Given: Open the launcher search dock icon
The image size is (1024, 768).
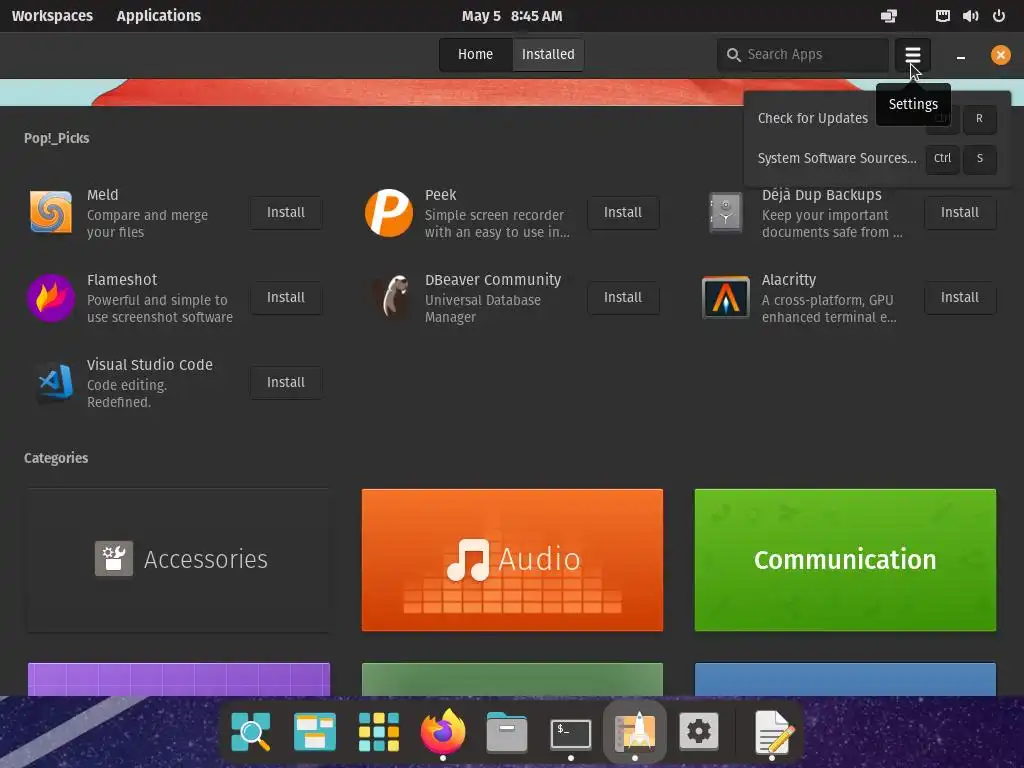Looking at the screenshot, I should [x=251, y=731].
